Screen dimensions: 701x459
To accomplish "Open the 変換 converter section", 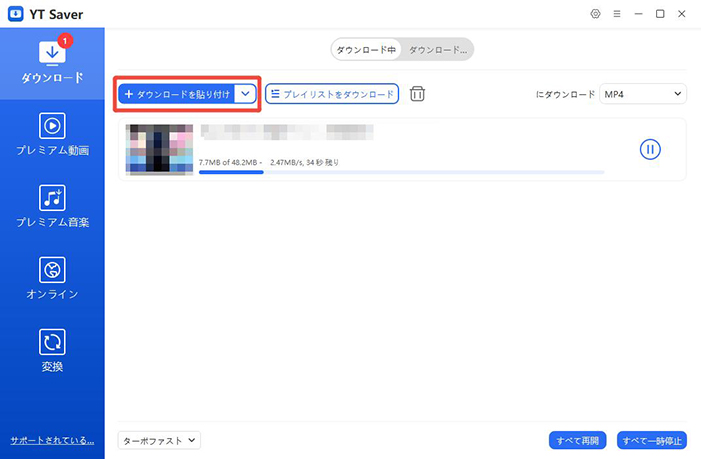I will point(52,351).
